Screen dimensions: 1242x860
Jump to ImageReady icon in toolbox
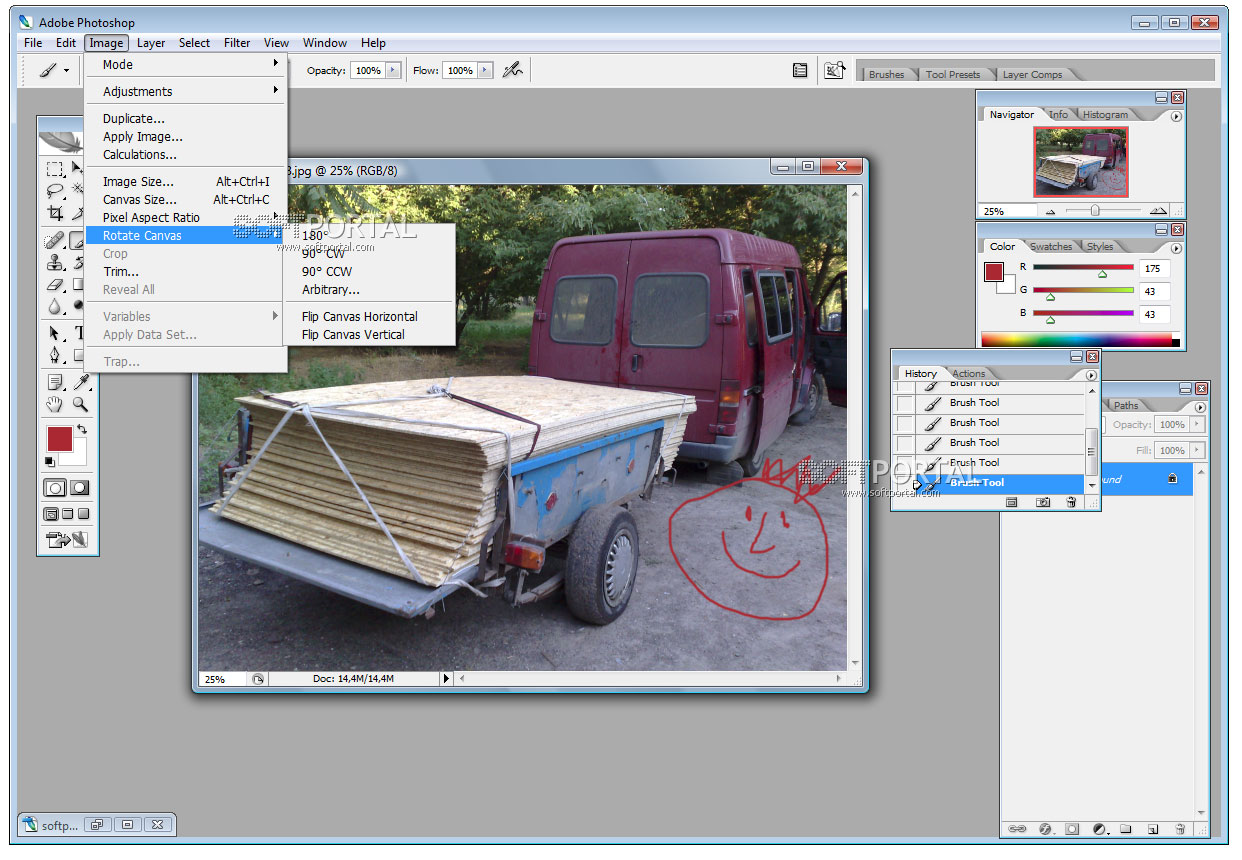(x=67, y=540)
